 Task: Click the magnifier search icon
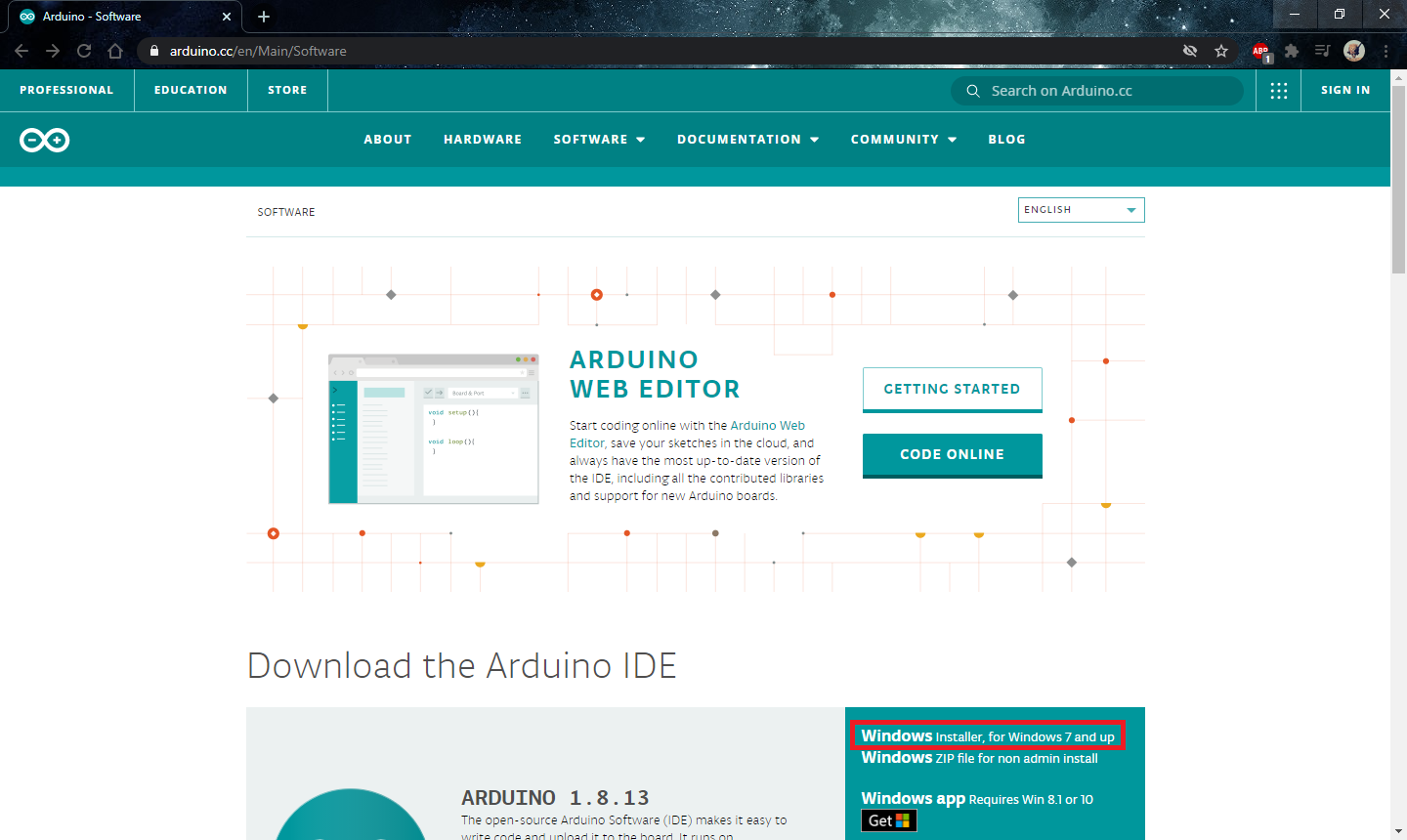coord(973,91)
